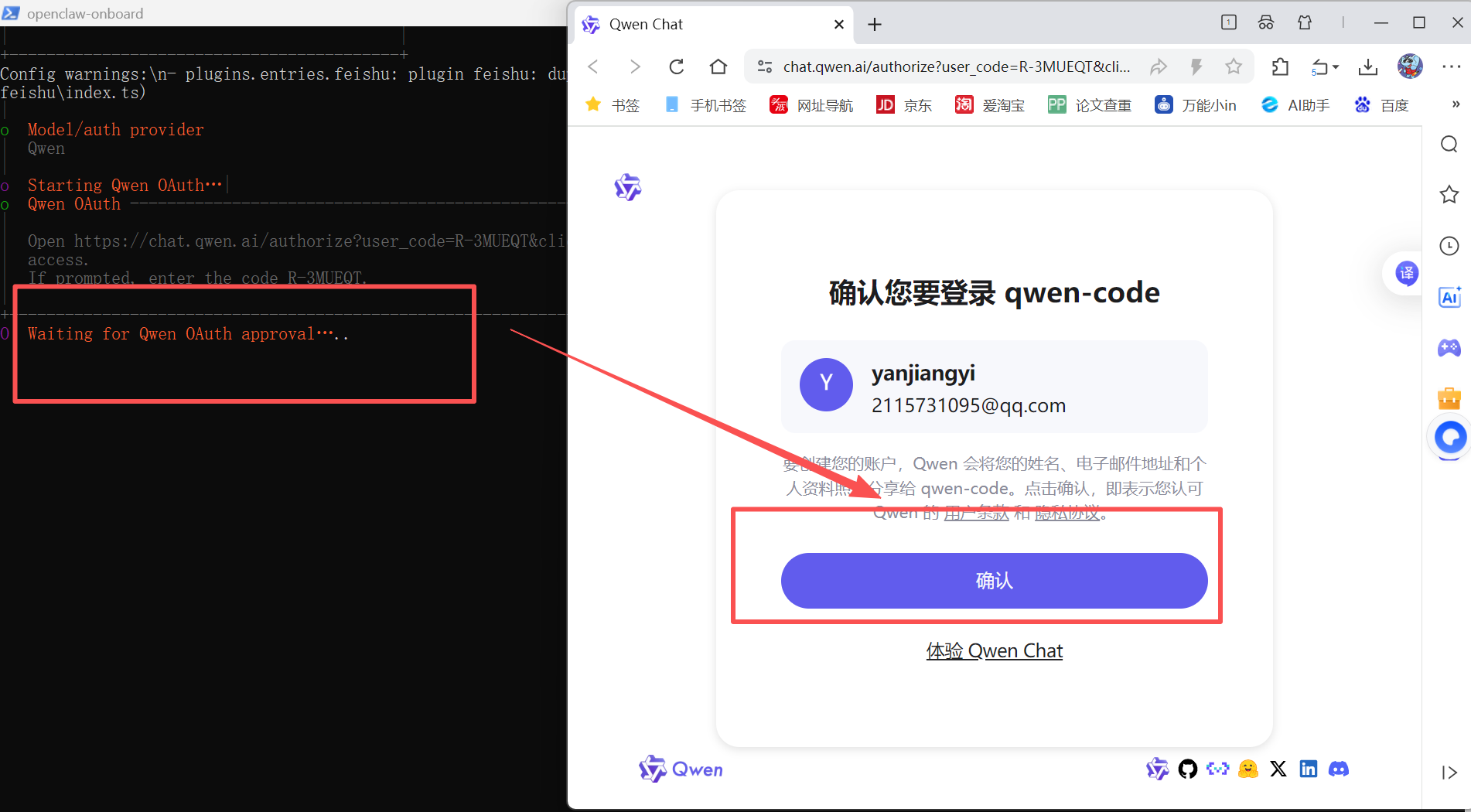Viewport: 1471px width, 812px height.
Task: Open the 网址导航 bookmark
Action: tap(811, 105)
